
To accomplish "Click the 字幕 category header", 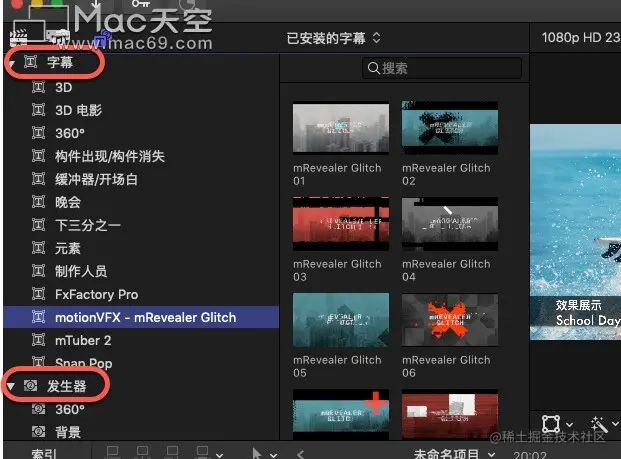I will (59, 62).
